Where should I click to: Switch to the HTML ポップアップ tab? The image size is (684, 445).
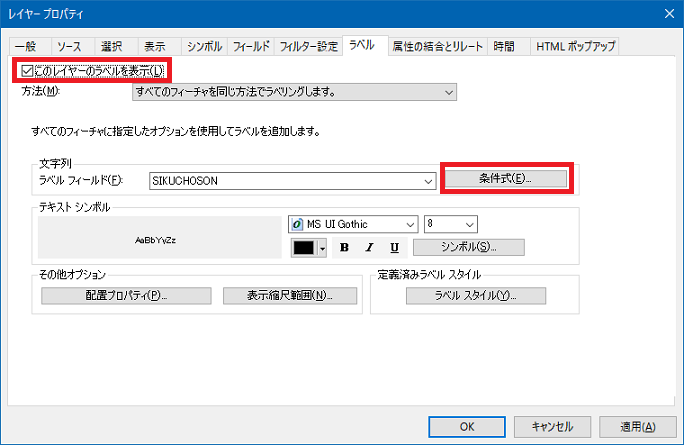pos(575,46)
